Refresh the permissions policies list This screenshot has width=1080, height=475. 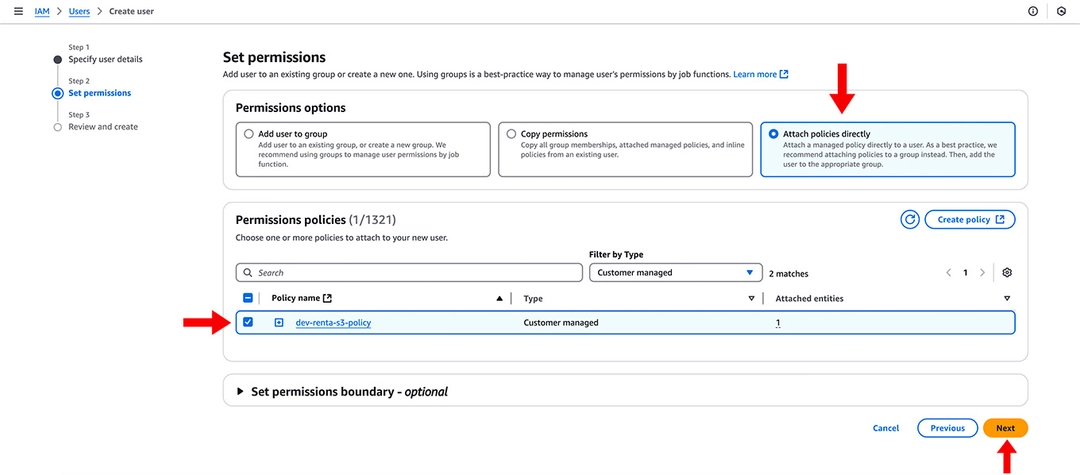pos(910,220)
